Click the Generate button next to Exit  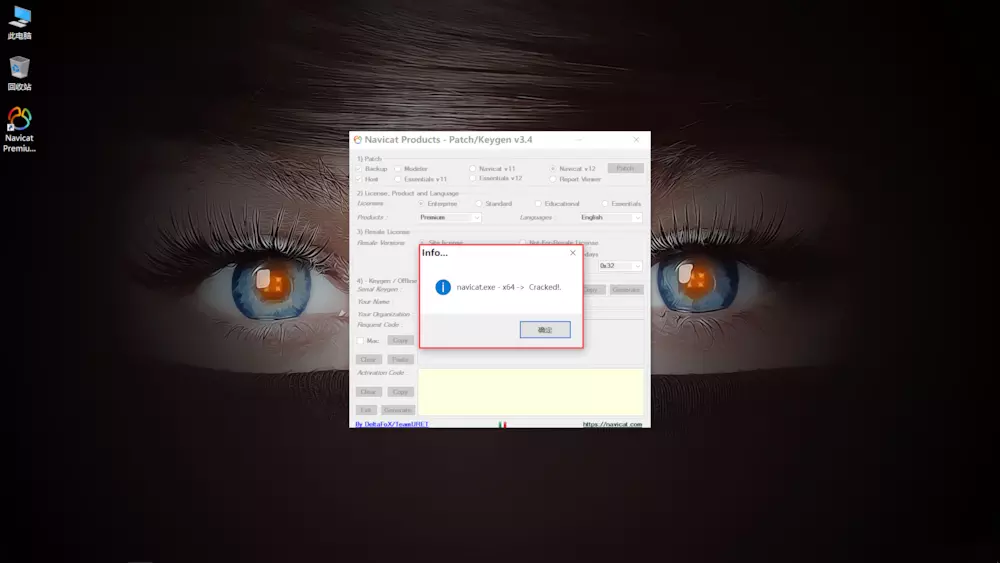(x=398, y=410)
